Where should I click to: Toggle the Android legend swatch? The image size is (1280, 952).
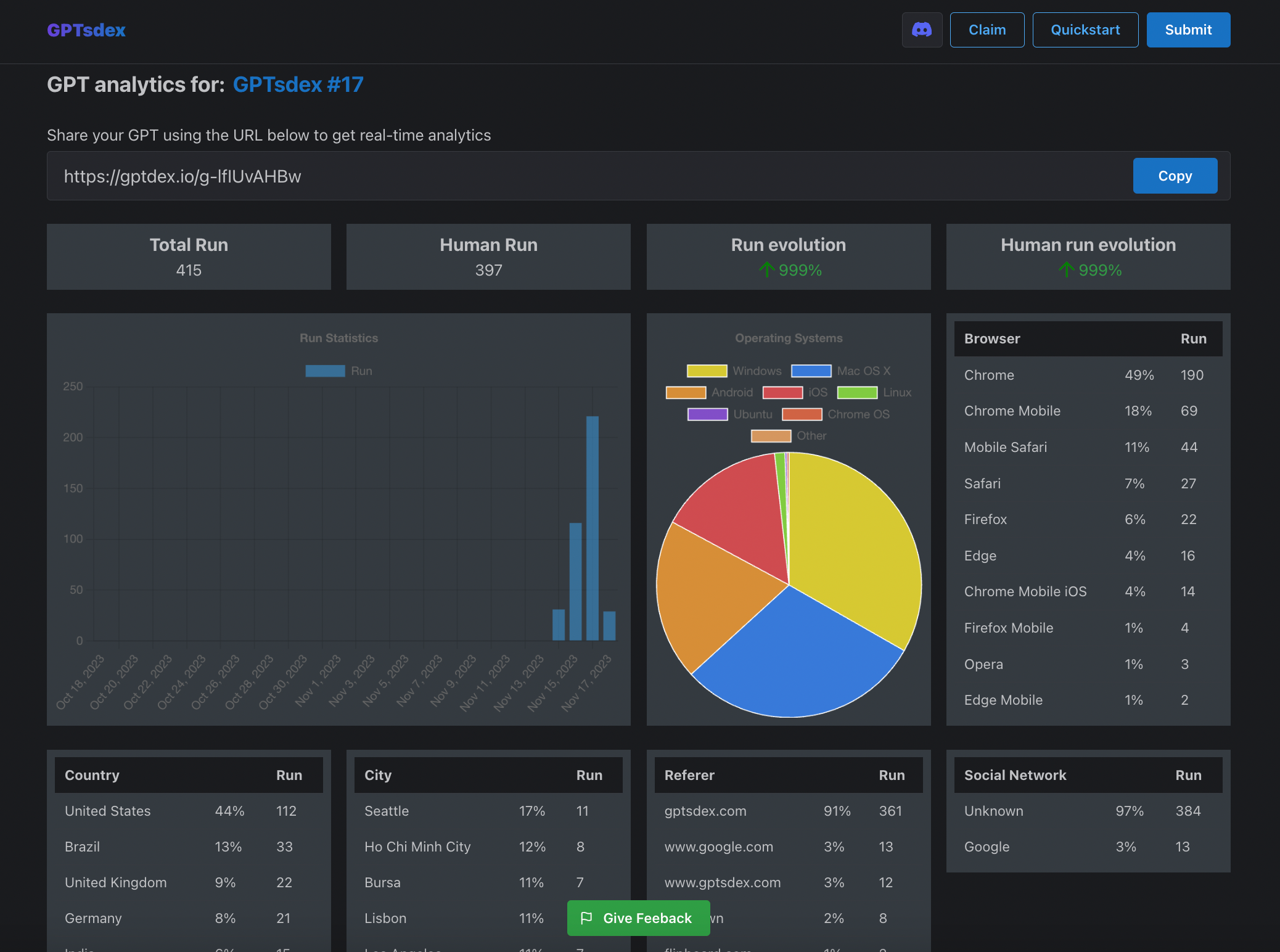point(686,392)
